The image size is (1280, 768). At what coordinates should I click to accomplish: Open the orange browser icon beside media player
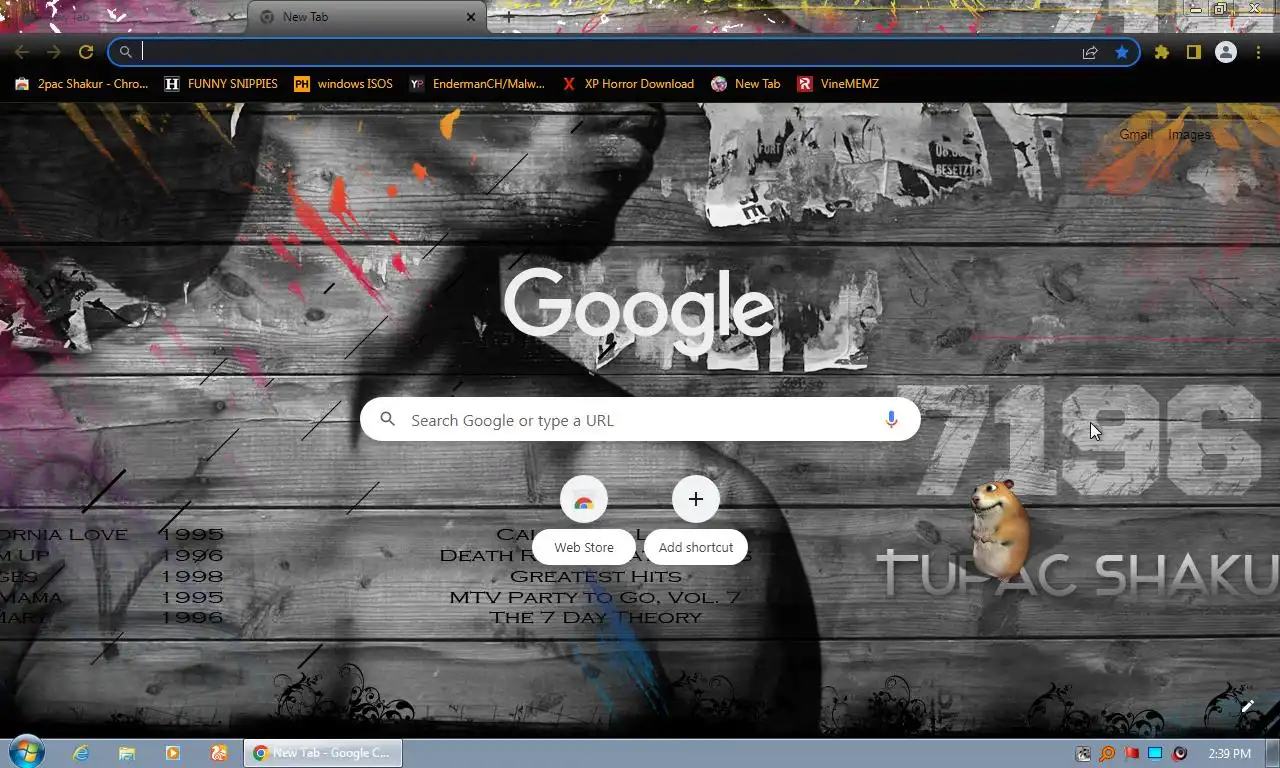click(x=219, y=753)
